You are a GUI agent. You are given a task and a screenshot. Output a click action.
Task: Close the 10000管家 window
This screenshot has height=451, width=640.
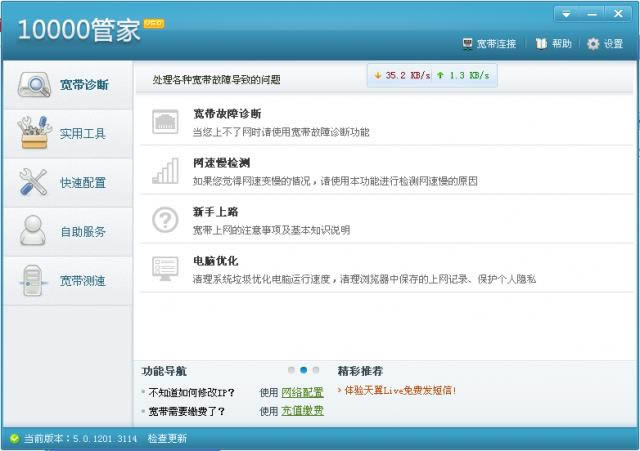[x=618, y=14]
